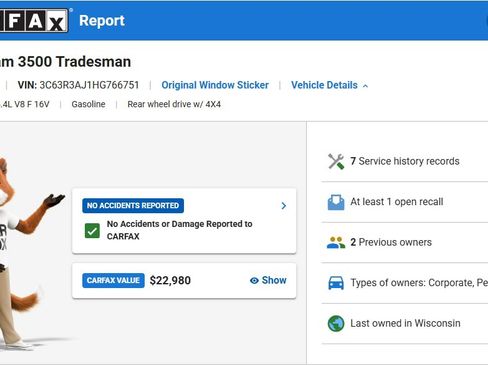Click the open recall envelope icon
The height and width of the screenshot is (366, 488).
[336, 202]
